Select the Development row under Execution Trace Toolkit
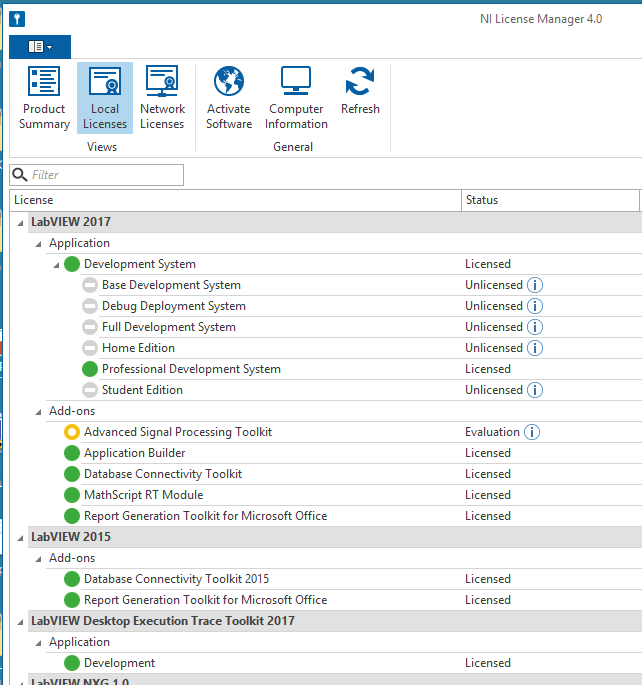 (119, 663)
